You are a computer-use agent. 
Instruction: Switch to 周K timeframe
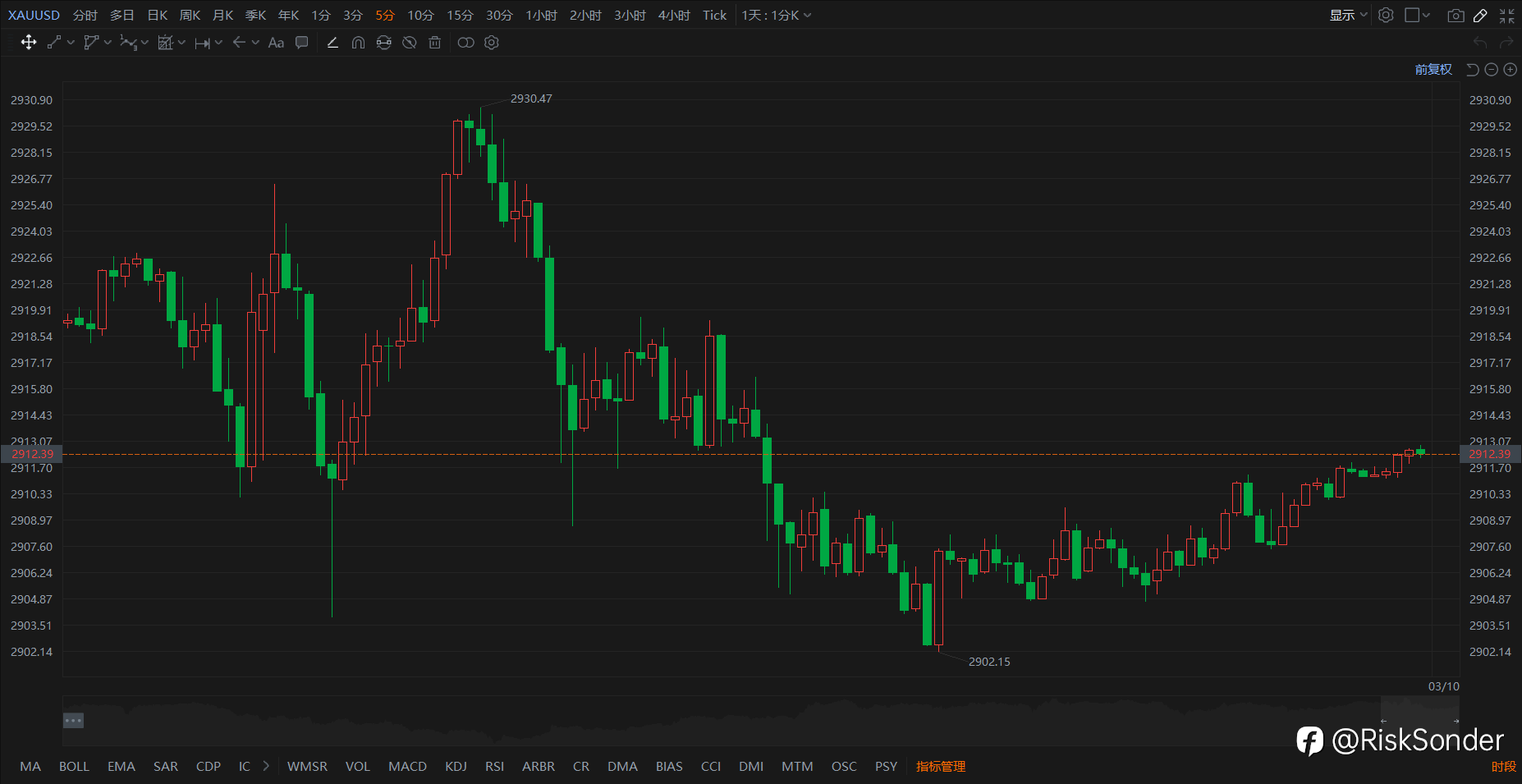[190, 15]
